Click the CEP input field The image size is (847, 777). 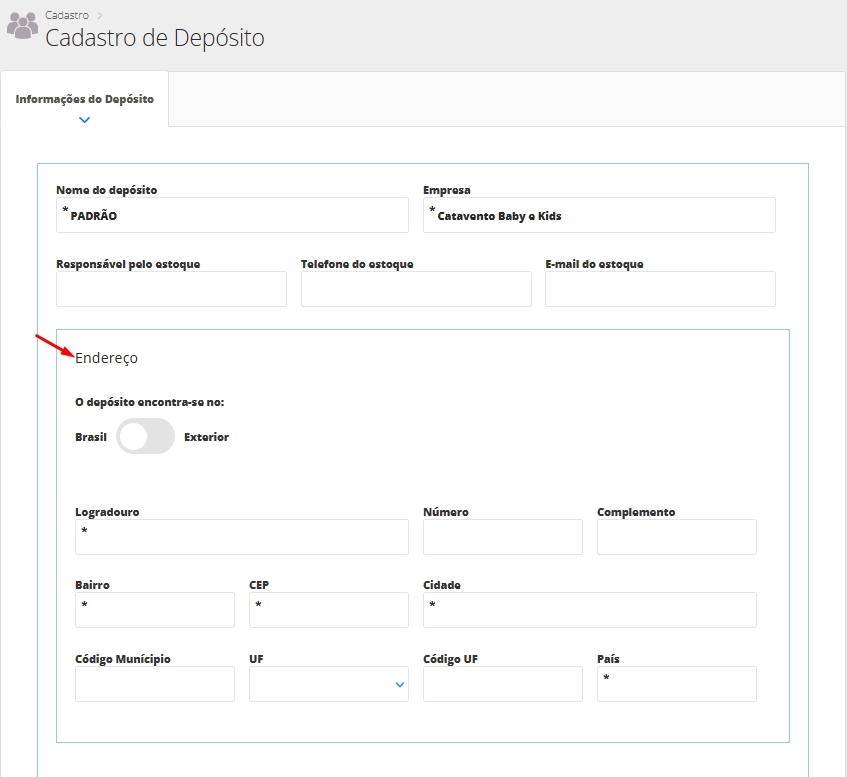328,610
